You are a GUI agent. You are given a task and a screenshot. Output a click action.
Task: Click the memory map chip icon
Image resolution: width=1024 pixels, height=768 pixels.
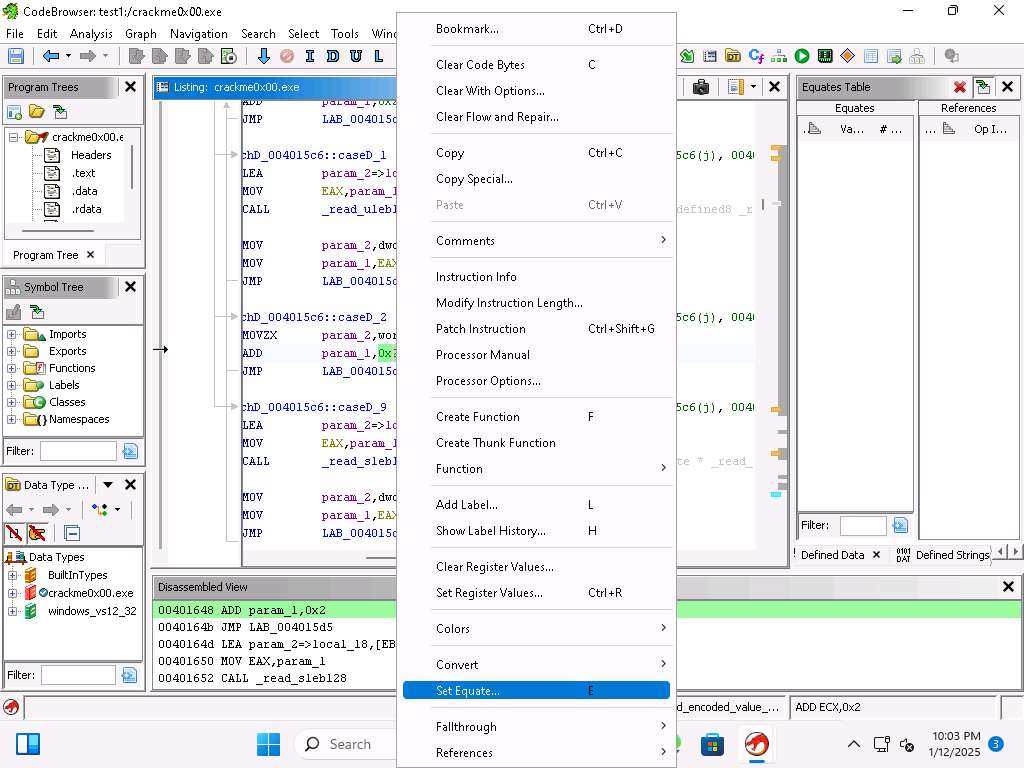[x=825, y=57]
